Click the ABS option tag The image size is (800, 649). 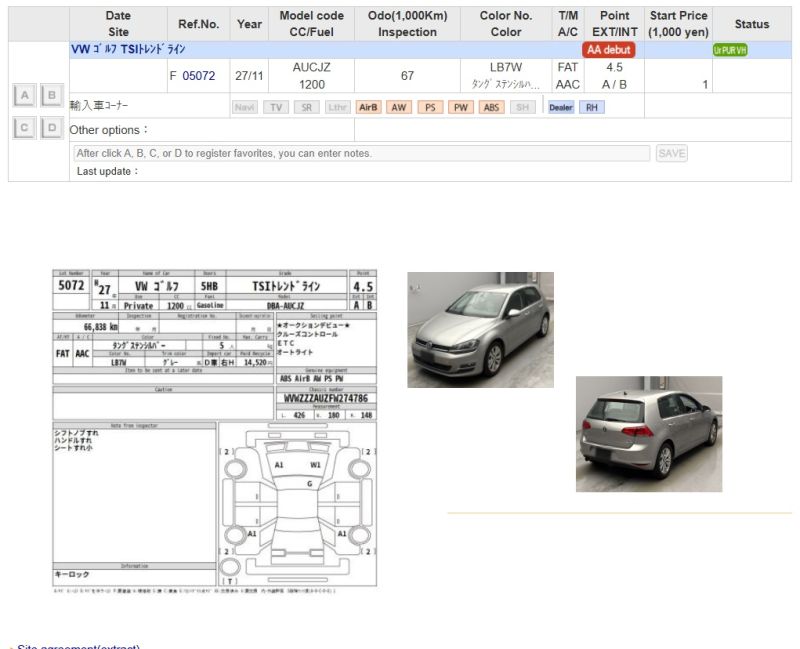click(x=491, y=107)
